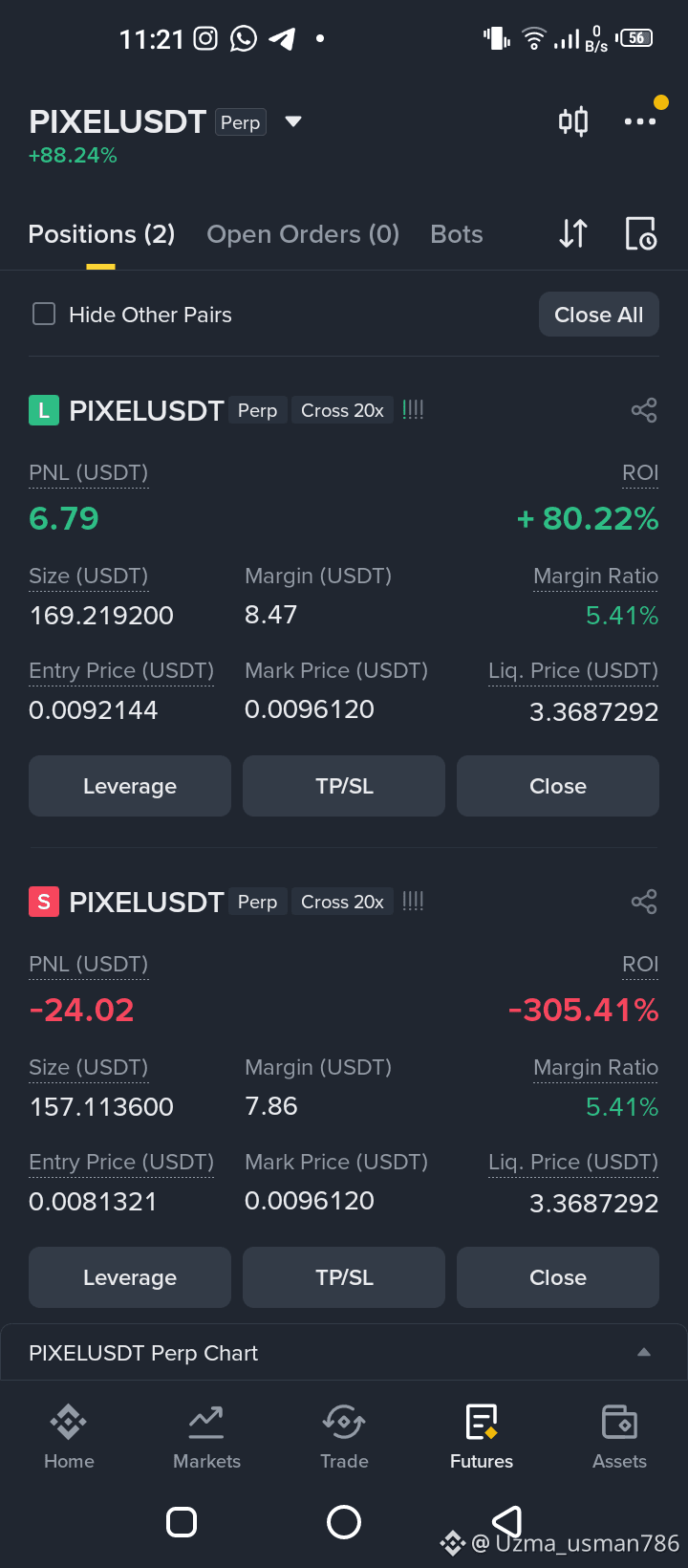Image resolution: width=688 pixels, height=1568 pixels.
Task: Tap the sort positions arrows icon
Action: pyautogui.click(x=573, y=233)
